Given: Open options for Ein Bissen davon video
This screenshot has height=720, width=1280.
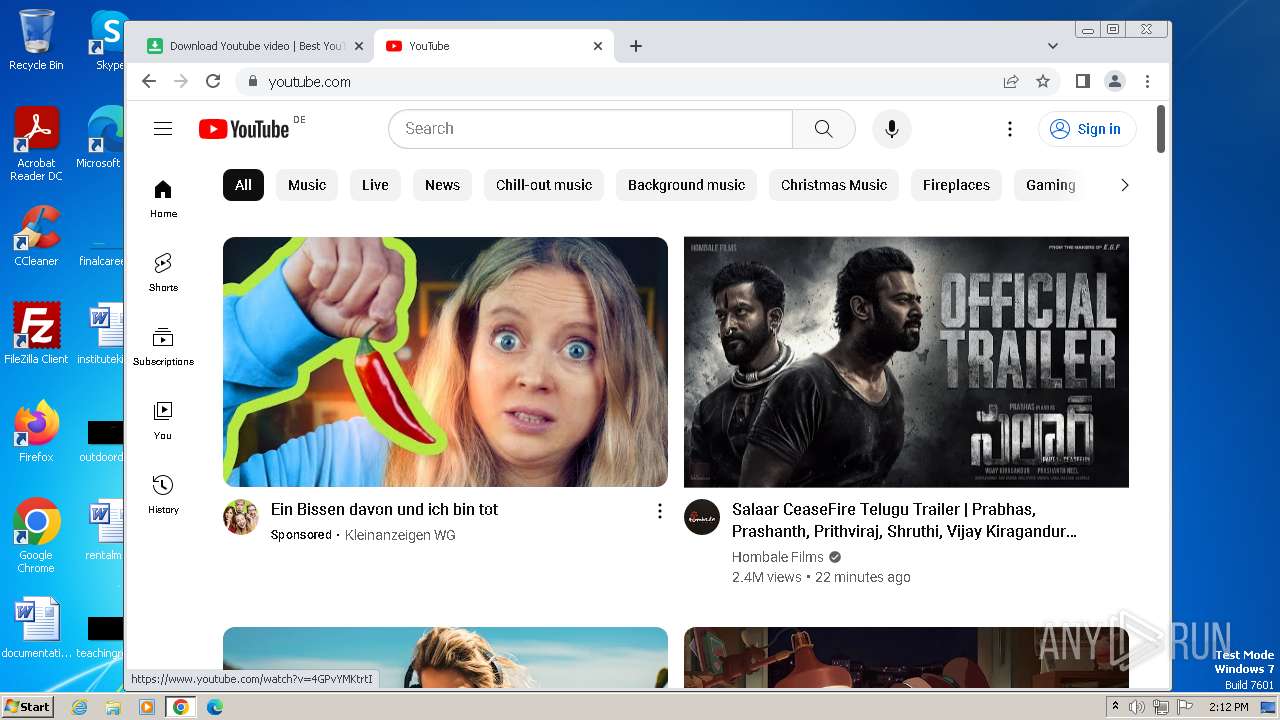Looking at the screenshot, I should pos(659,511).
